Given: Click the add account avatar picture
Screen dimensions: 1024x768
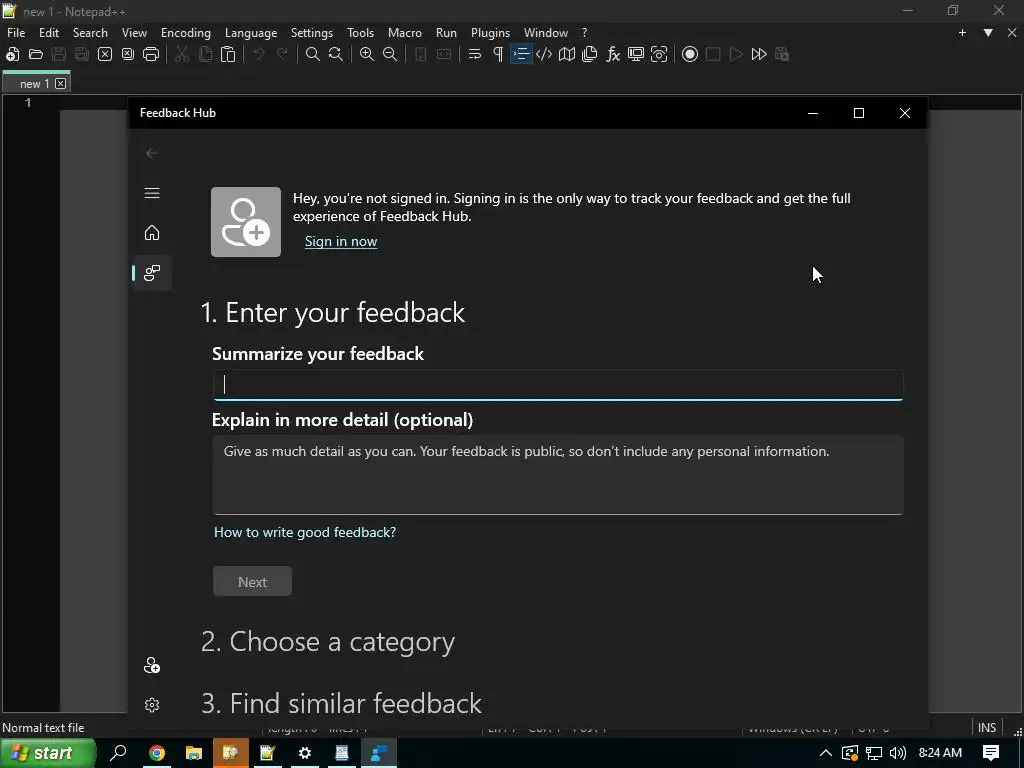Looking at the screenshot, I should [246, 222].
